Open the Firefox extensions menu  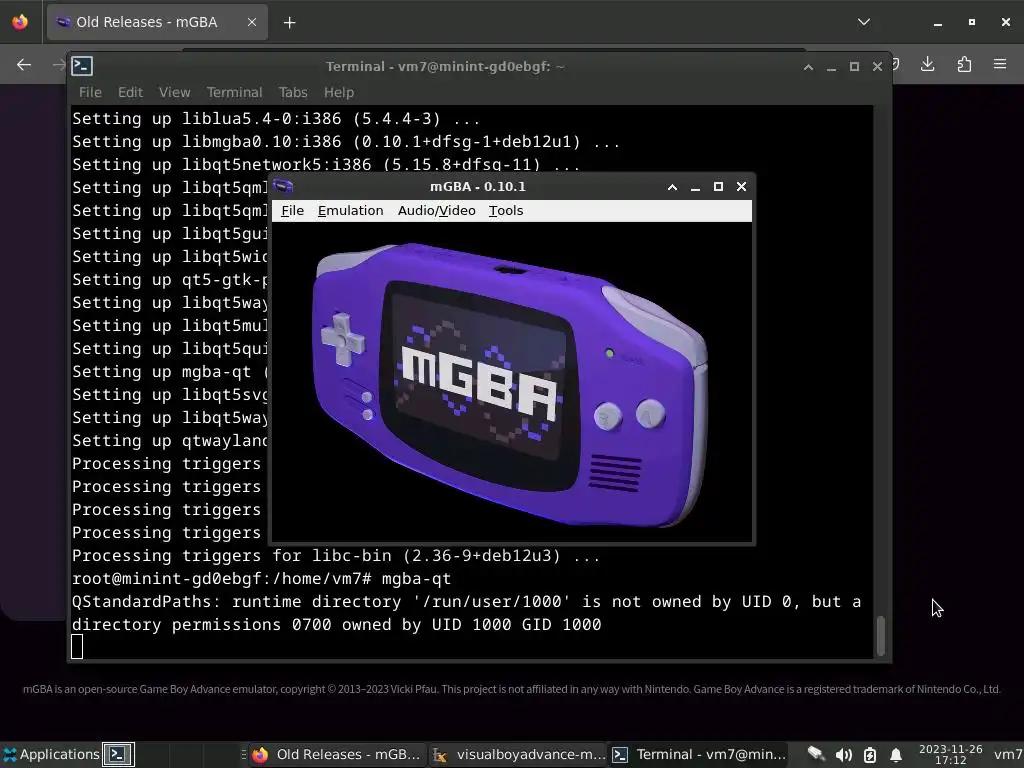click(x=964, y=64)
